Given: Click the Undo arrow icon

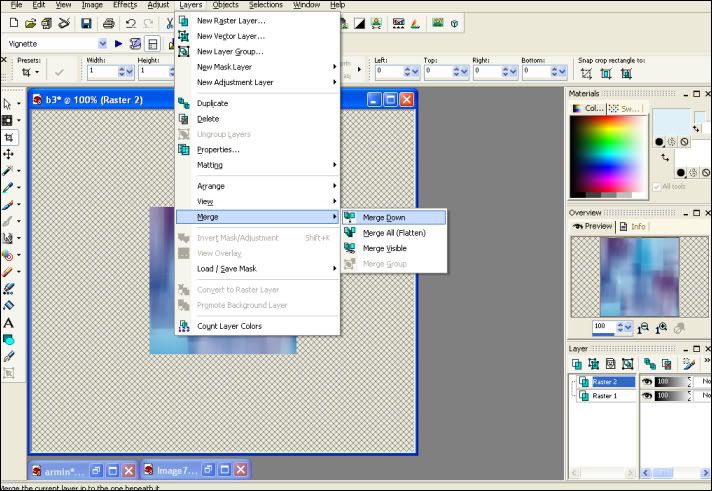Looking at the screenshot, I should point(131,23).
